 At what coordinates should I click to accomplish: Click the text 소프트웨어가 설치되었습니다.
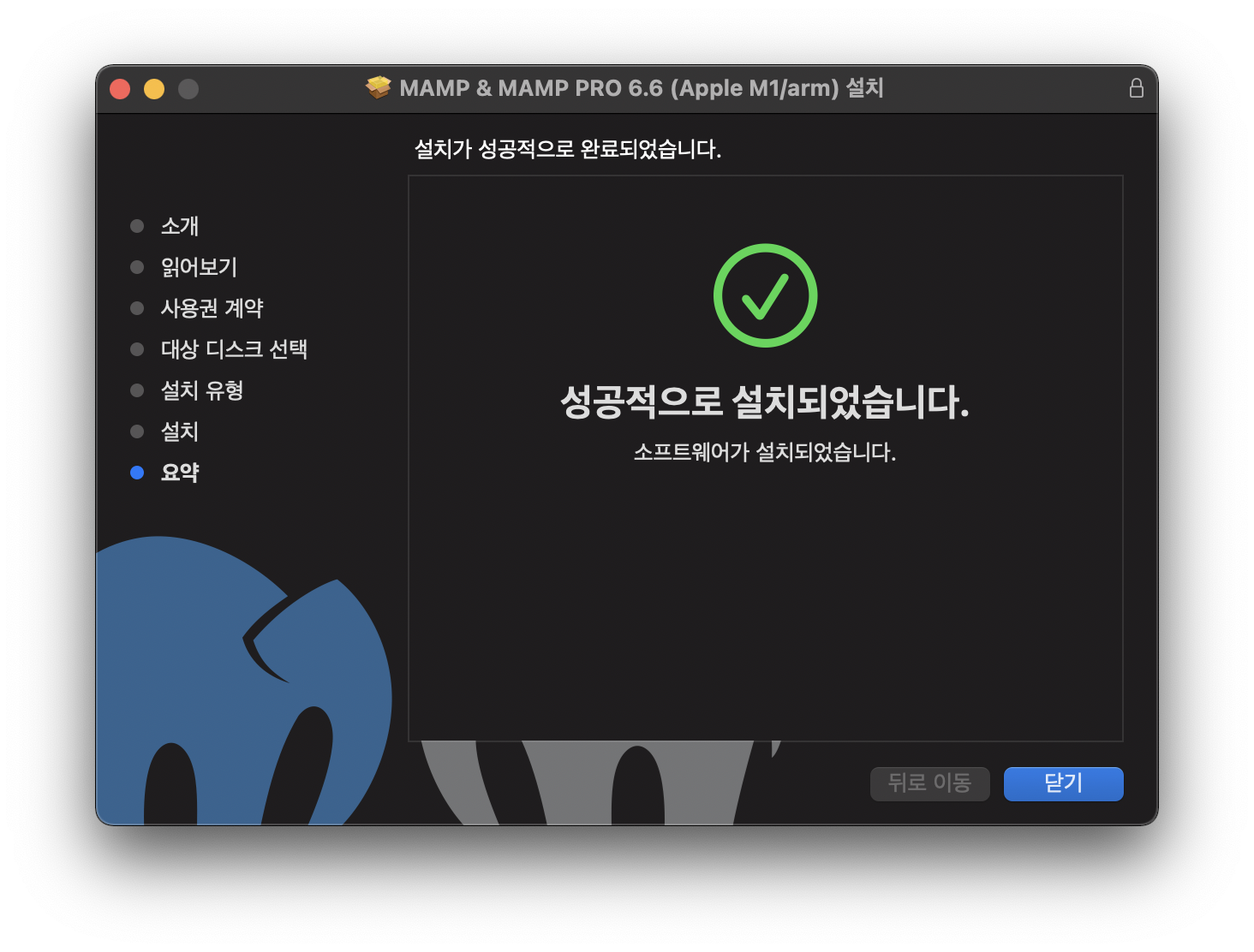click(765, 452)
